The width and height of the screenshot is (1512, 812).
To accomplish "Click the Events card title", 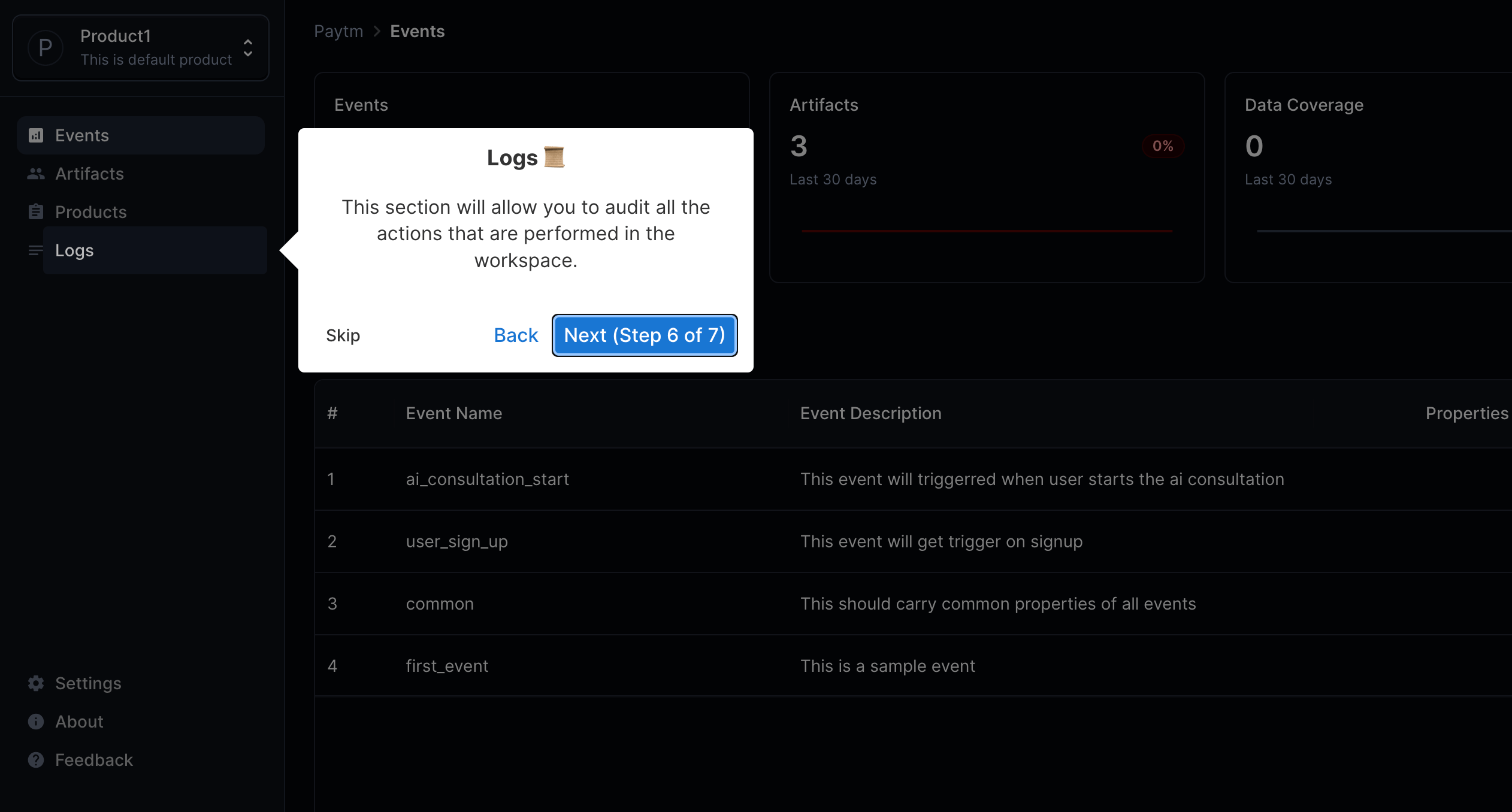I will click(361, 105).
